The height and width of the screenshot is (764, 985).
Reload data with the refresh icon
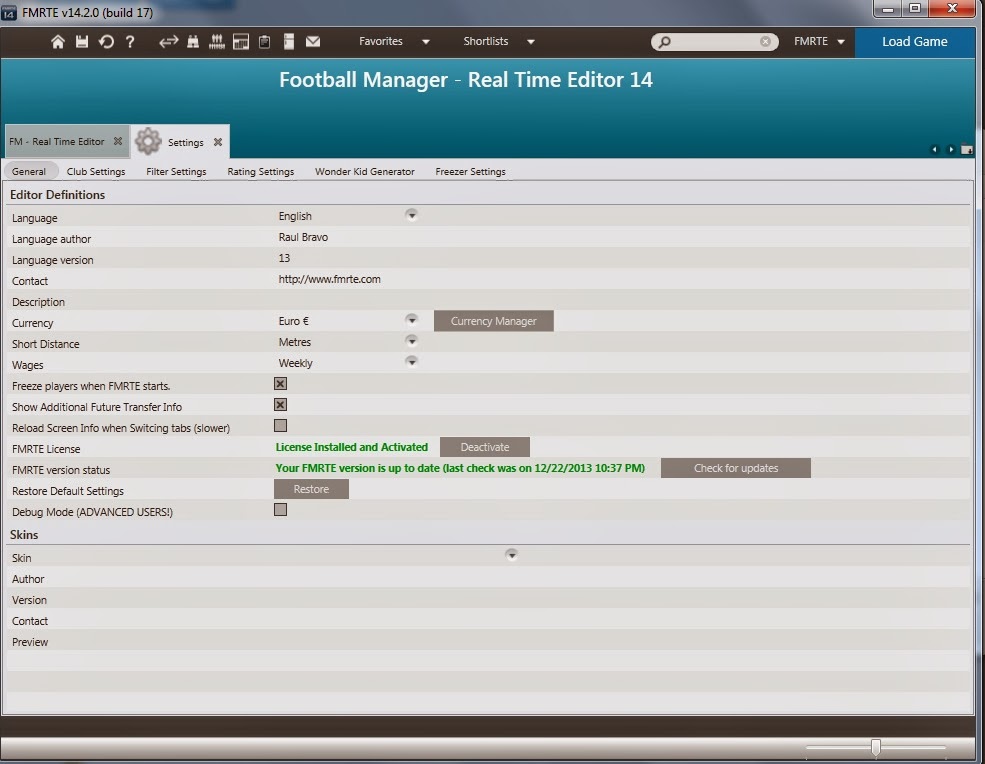(x=106, y=41)
